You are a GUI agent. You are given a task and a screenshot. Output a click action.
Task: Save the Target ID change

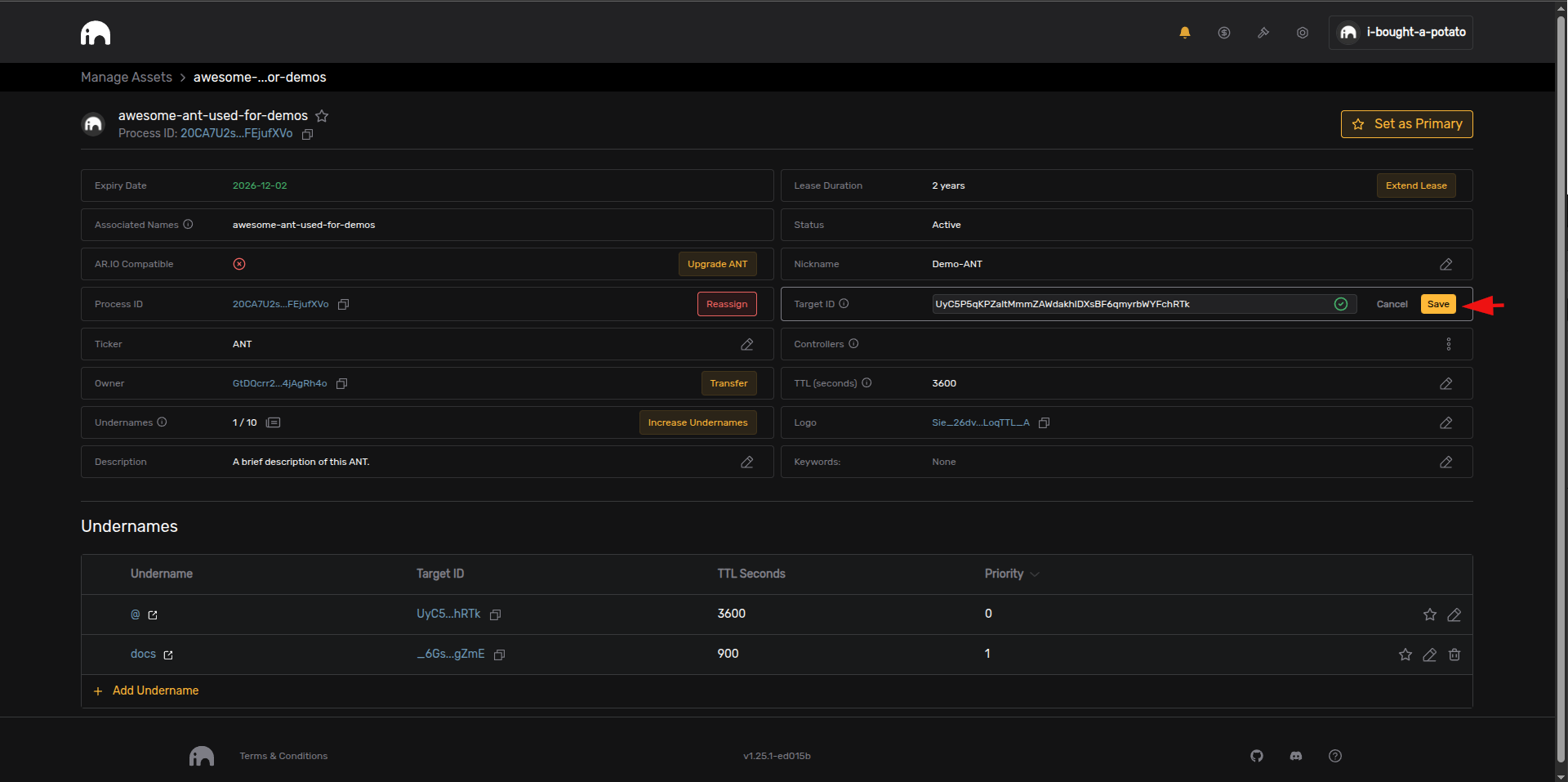[1437, 304]
